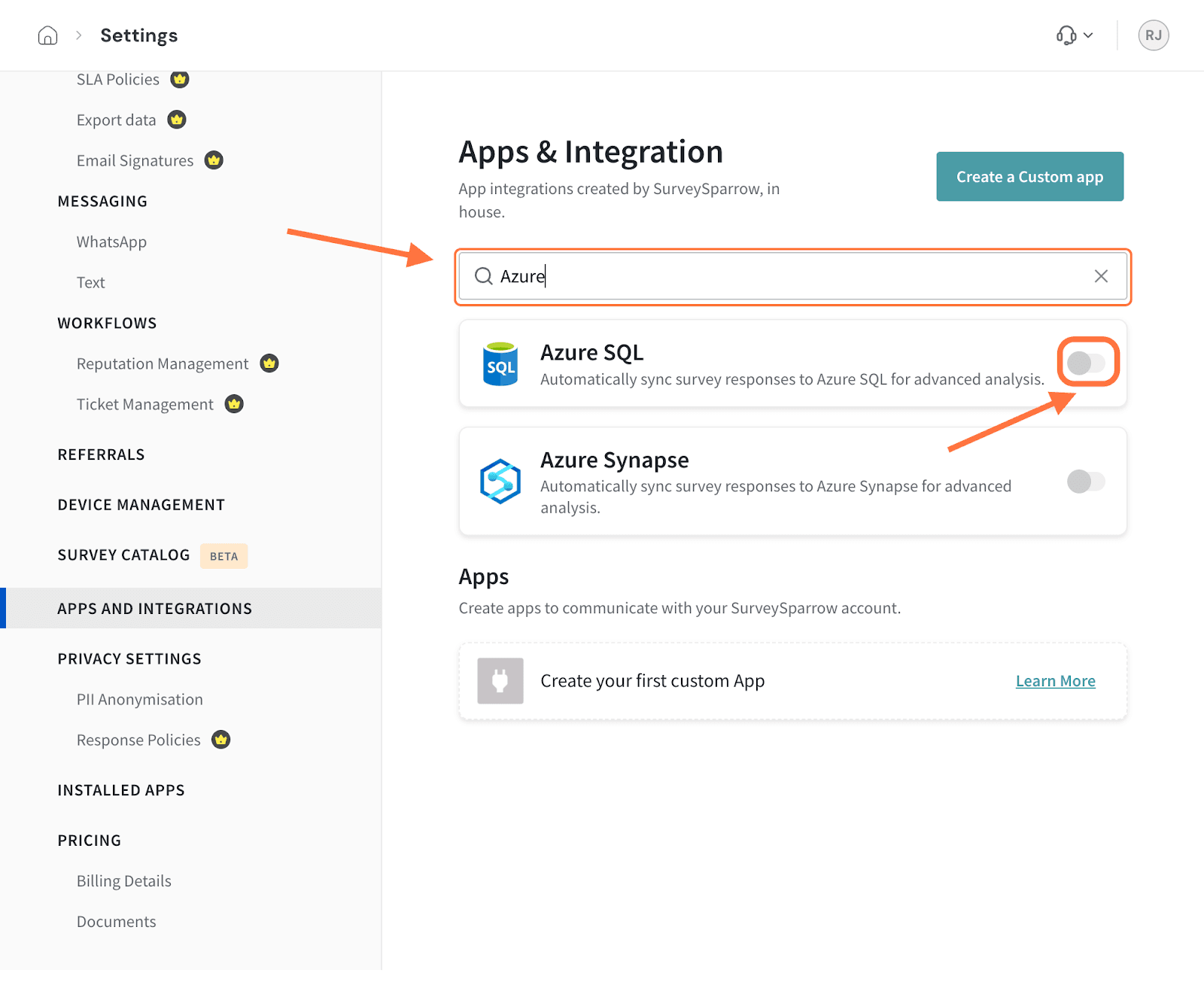Click the magnifier search icon
This screenshot has width=1204, height=982.
[483, 276]
